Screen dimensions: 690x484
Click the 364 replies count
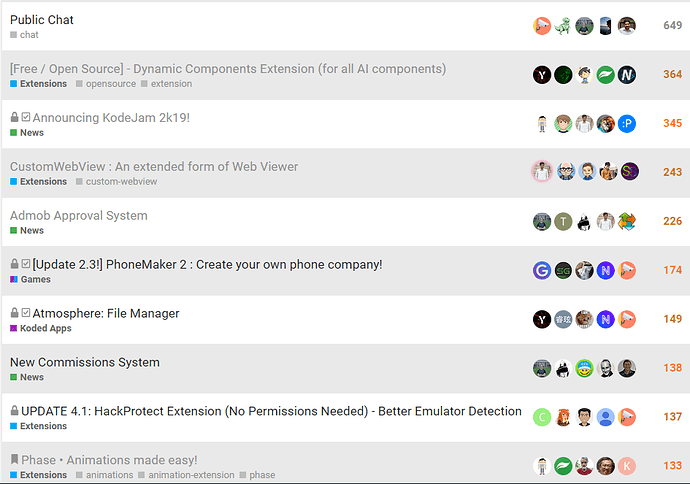[672, 74]
